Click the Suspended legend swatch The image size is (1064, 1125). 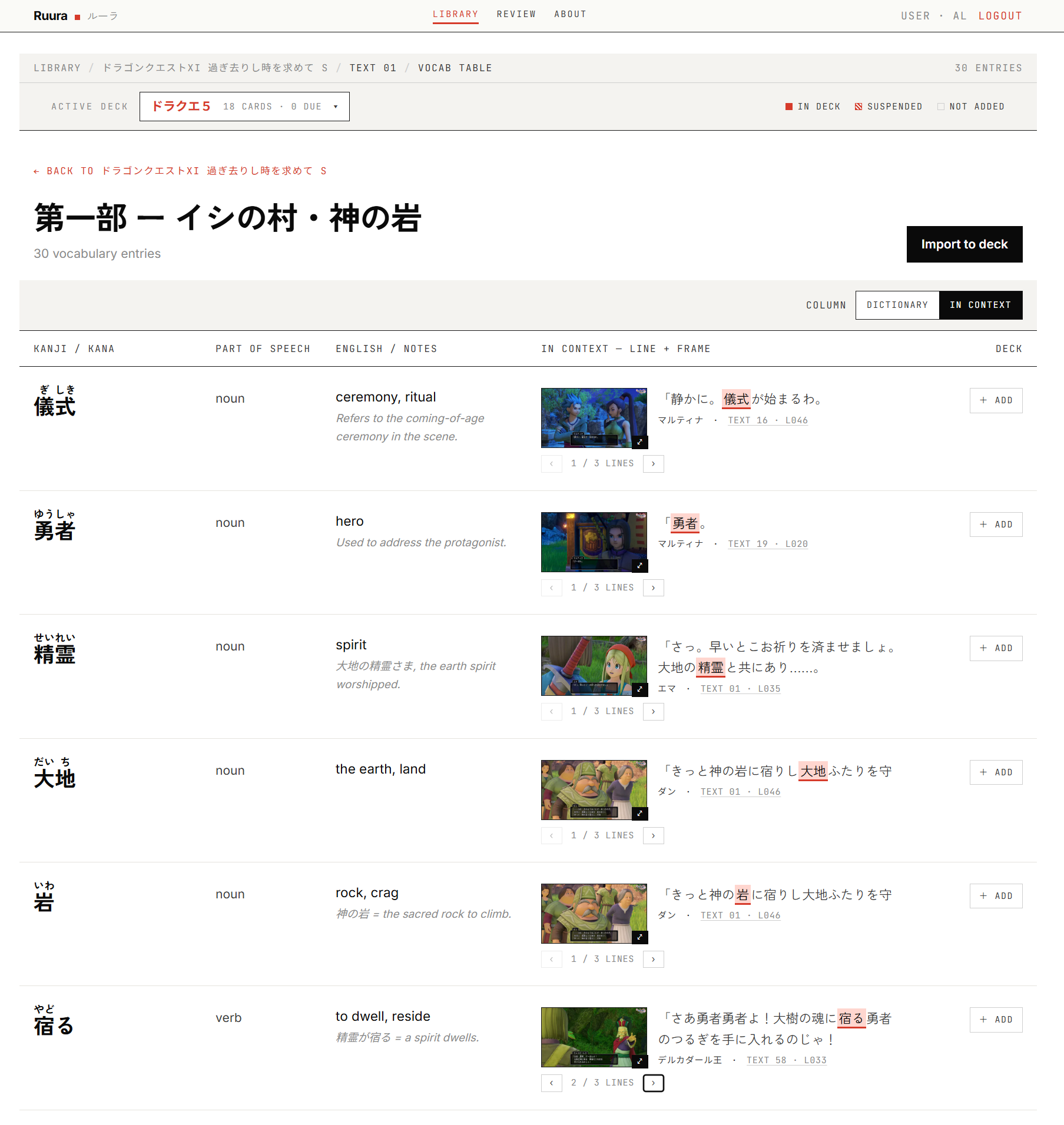859,107
